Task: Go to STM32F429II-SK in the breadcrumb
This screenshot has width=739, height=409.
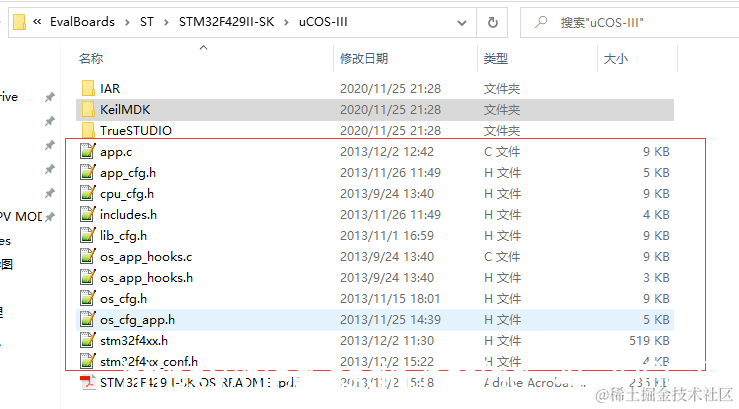Action: 226,22
